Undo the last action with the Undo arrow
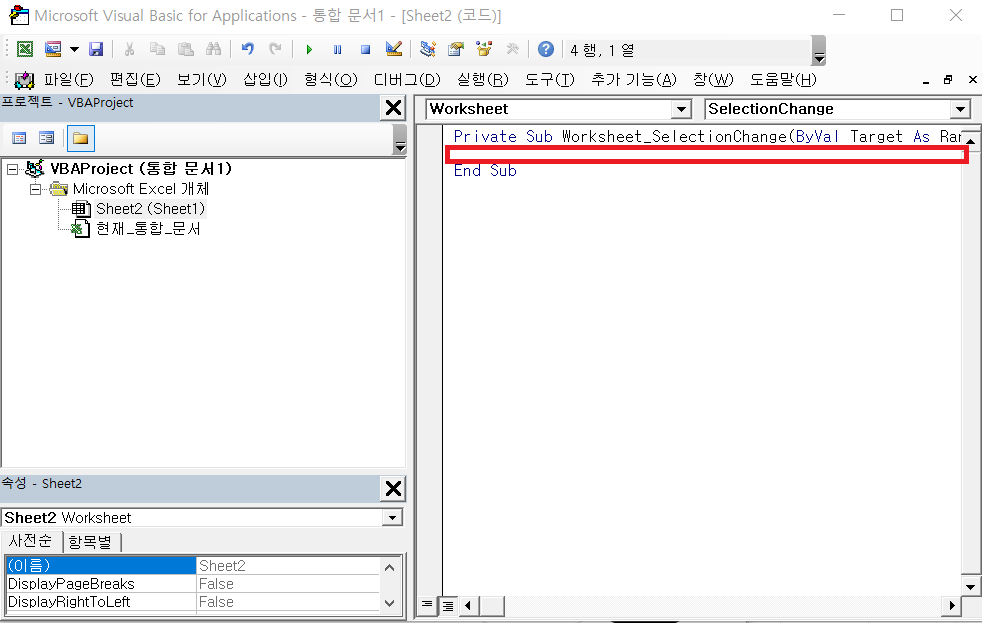The width and height of the screenshot is (984, 623). click(x=247, y=49)
